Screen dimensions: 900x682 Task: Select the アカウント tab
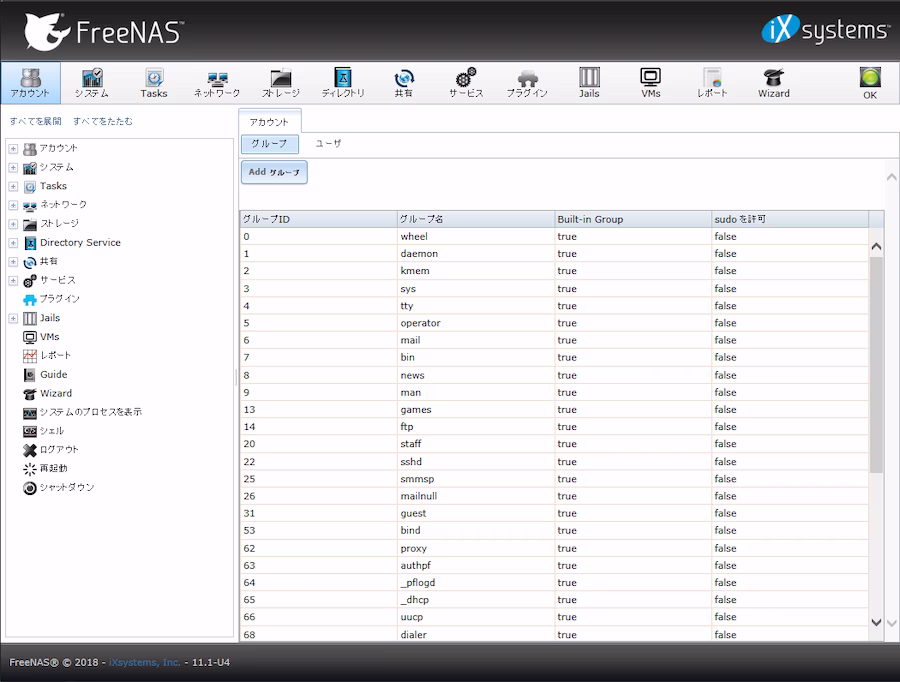[x=269, y=122]
